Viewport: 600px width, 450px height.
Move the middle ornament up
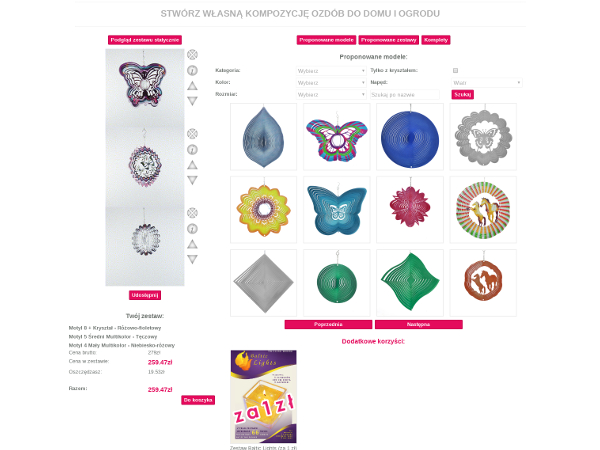tap(192, 165)
